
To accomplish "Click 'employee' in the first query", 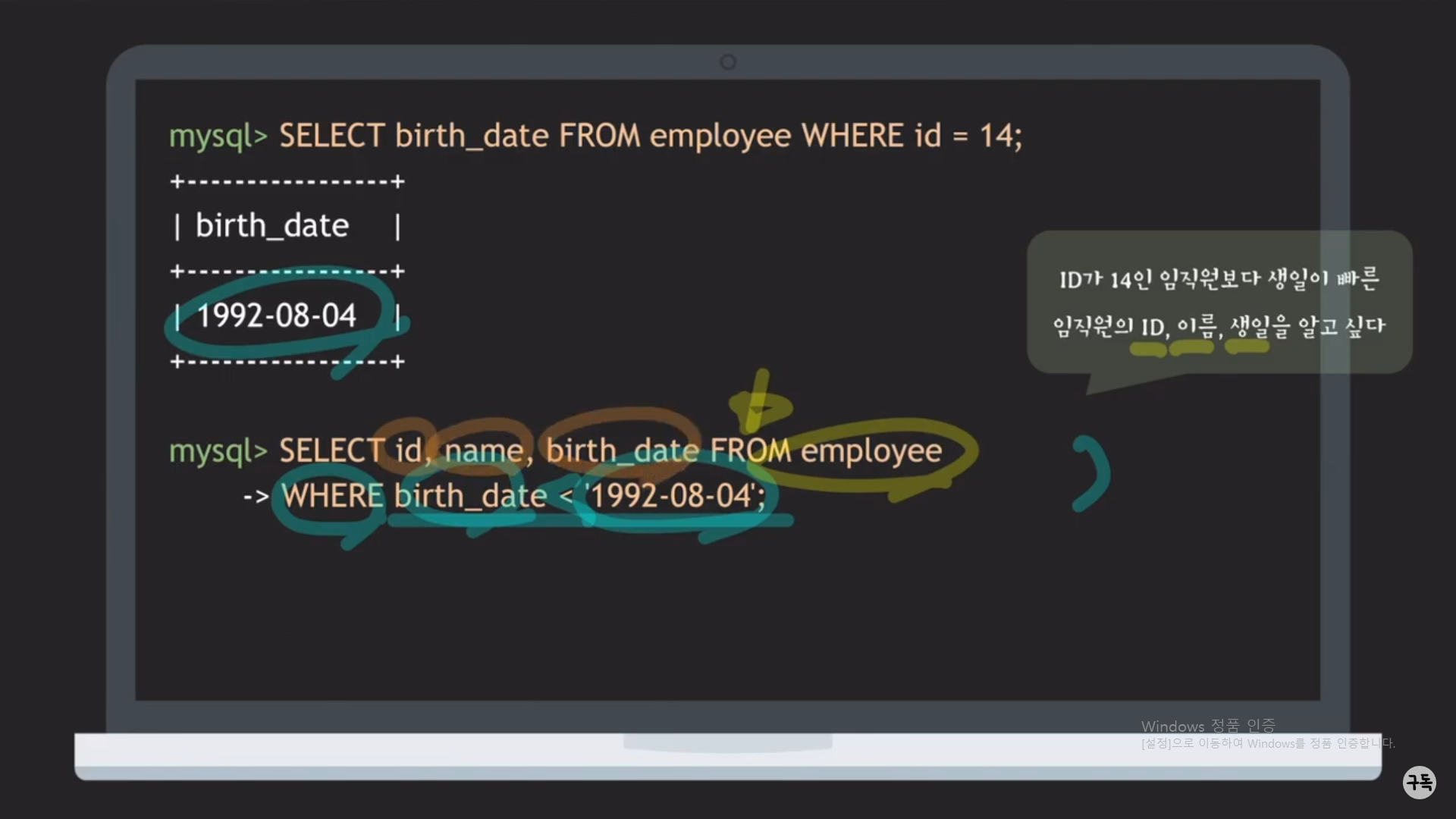I will 720,136.
